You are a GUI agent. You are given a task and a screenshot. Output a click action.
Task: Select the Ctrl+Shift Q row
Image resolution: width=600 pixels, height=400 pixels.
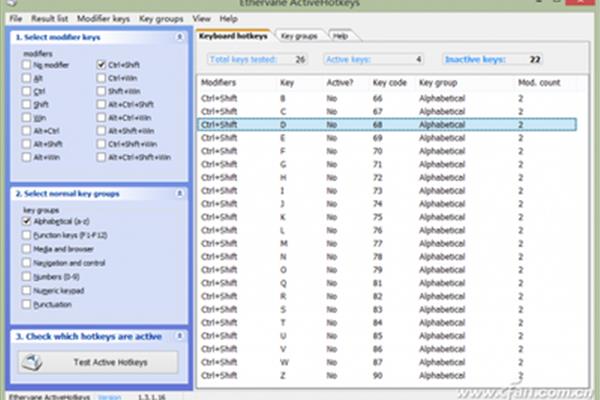click(387, 283)
